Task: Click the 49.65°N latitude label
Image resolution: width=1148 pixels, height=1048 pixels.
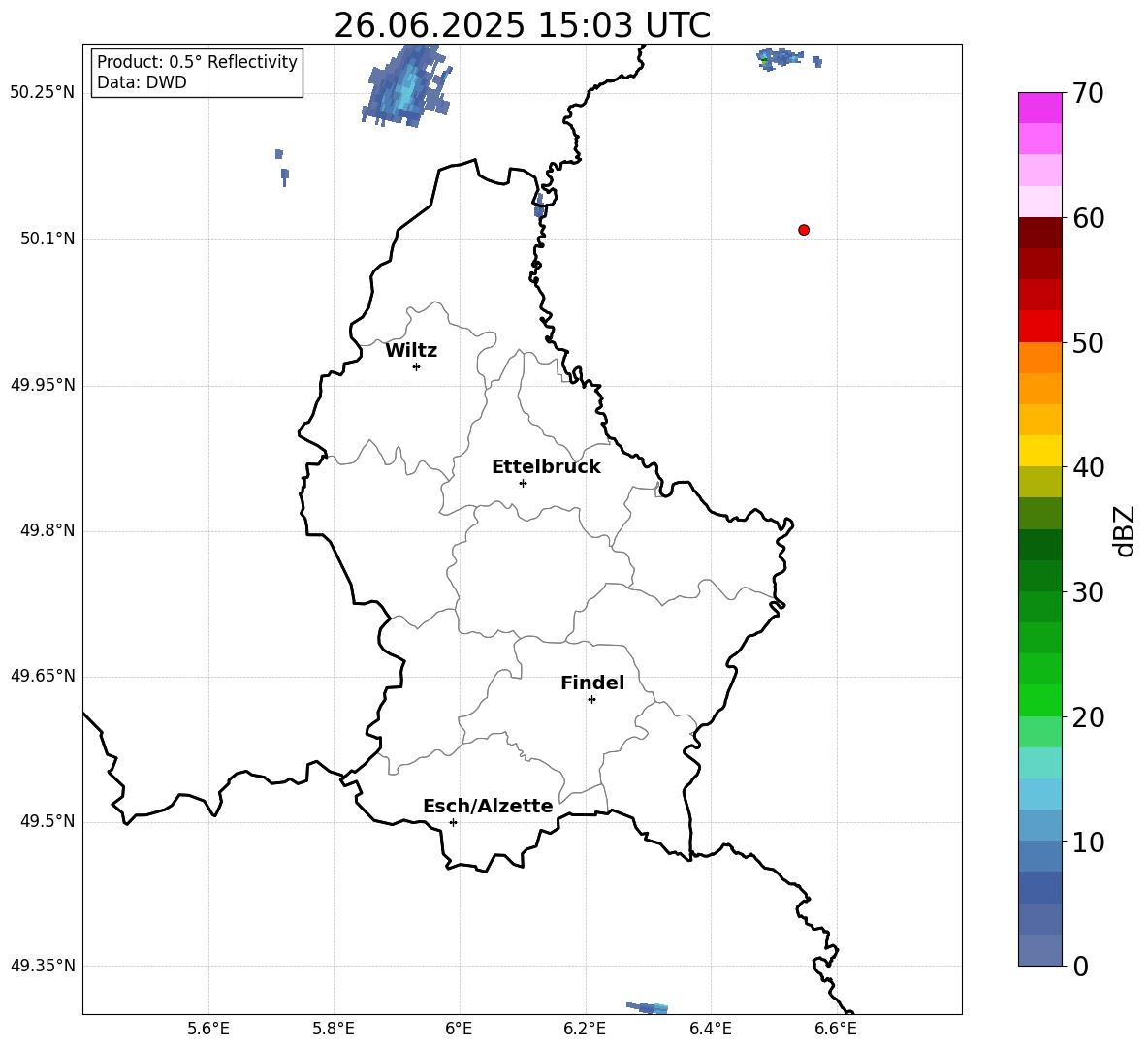Action: 43,676
